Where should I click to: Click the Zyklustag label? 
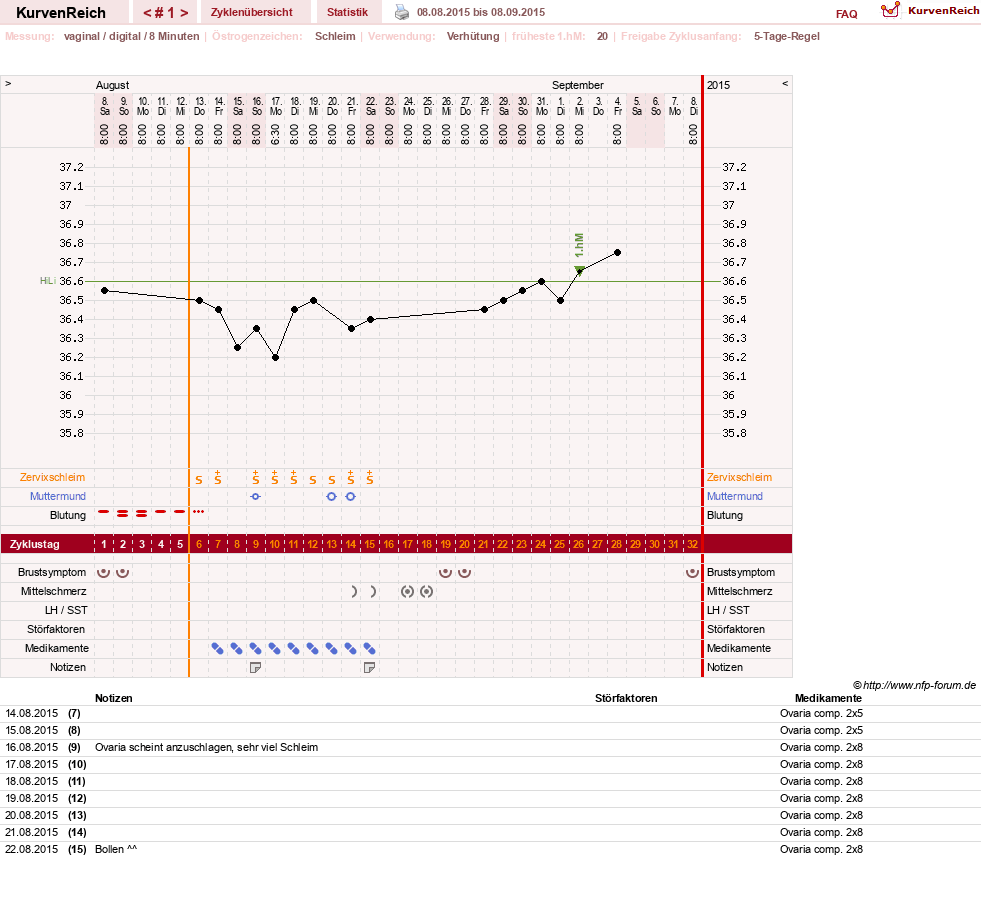pyautogui.click(x=34, y=544)
